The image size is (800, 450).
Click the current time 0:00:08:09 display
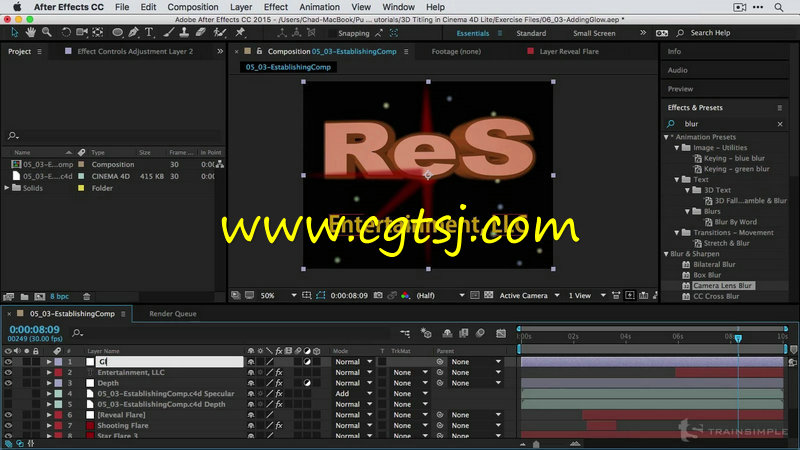pos(34,330)
